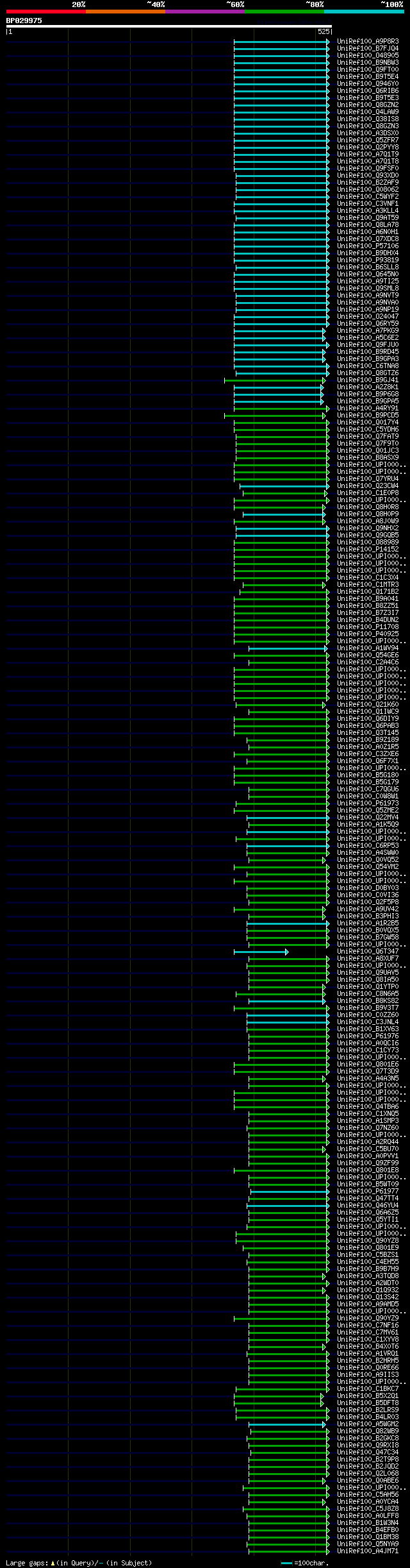This screenshot has height=1568, width=410.
Task: Click the UniRef100_C3JNL4 label
Action: coord(368,1022)
